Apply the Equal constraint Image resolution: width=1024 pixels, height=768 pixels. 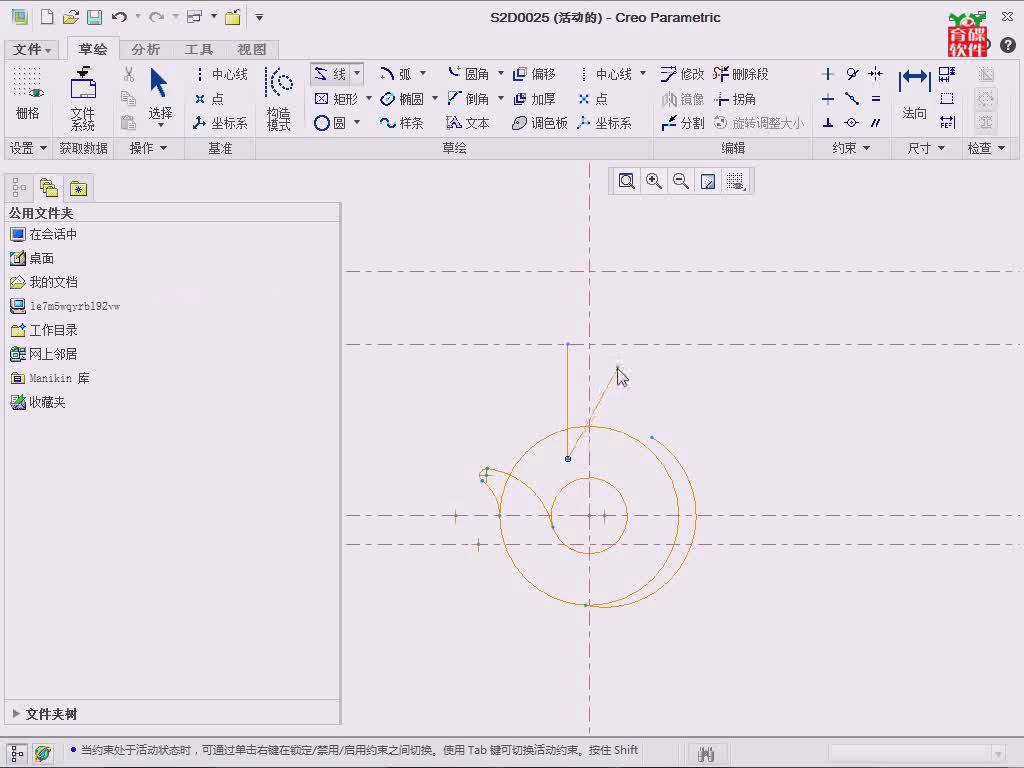876,99
